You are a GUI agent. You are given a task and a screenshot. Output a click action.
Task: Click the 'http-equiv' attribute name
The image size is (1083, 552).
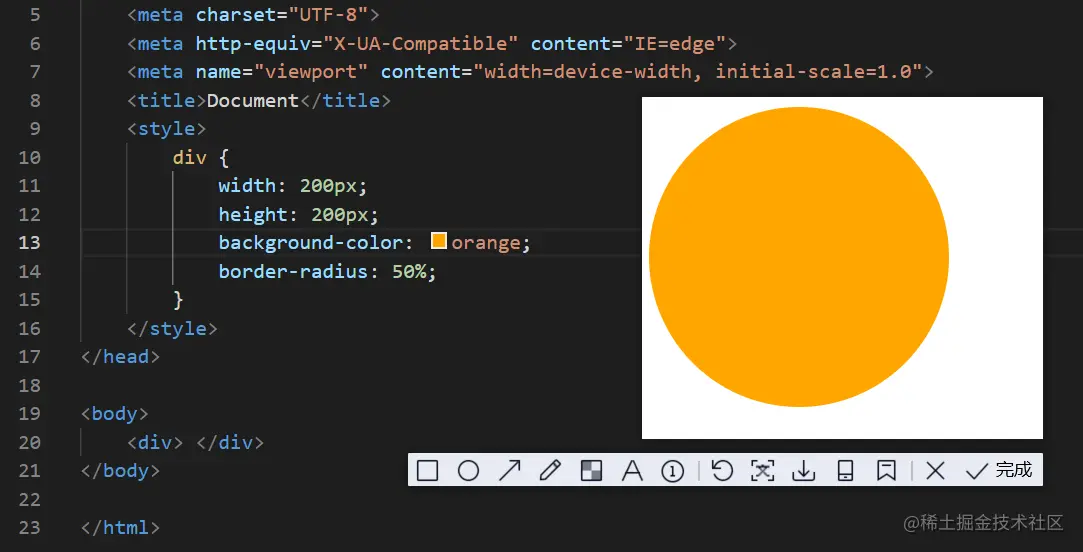253,44
